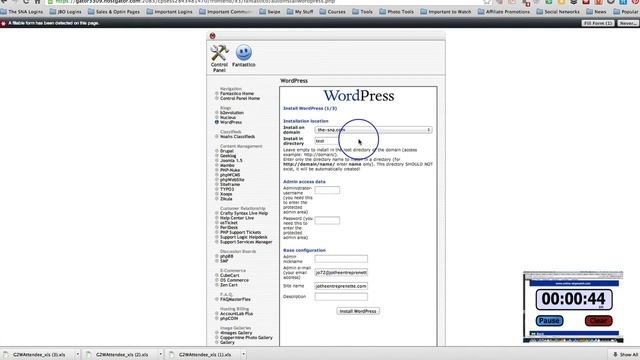Open Siteframe installer link
Image resolution: width=640 pixels, height=360 pixels.
coord(230,184)
